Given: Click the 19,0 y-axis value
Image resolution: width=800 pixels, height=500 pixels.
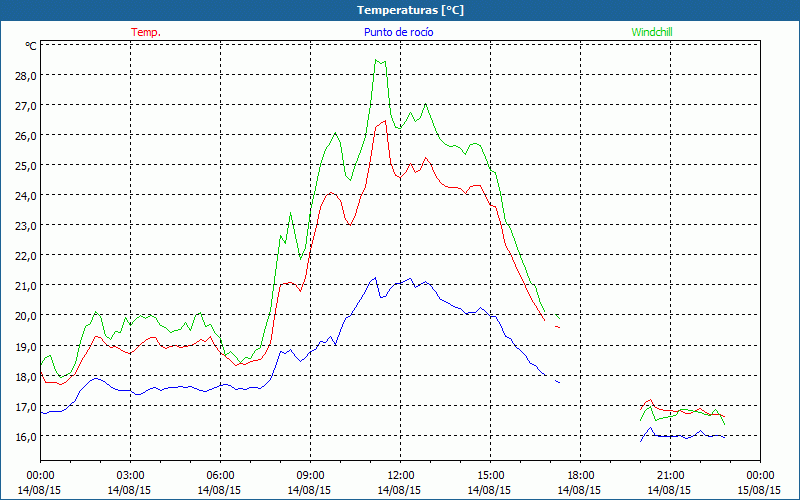Looking at the screenshot, I should click(27, 346).
